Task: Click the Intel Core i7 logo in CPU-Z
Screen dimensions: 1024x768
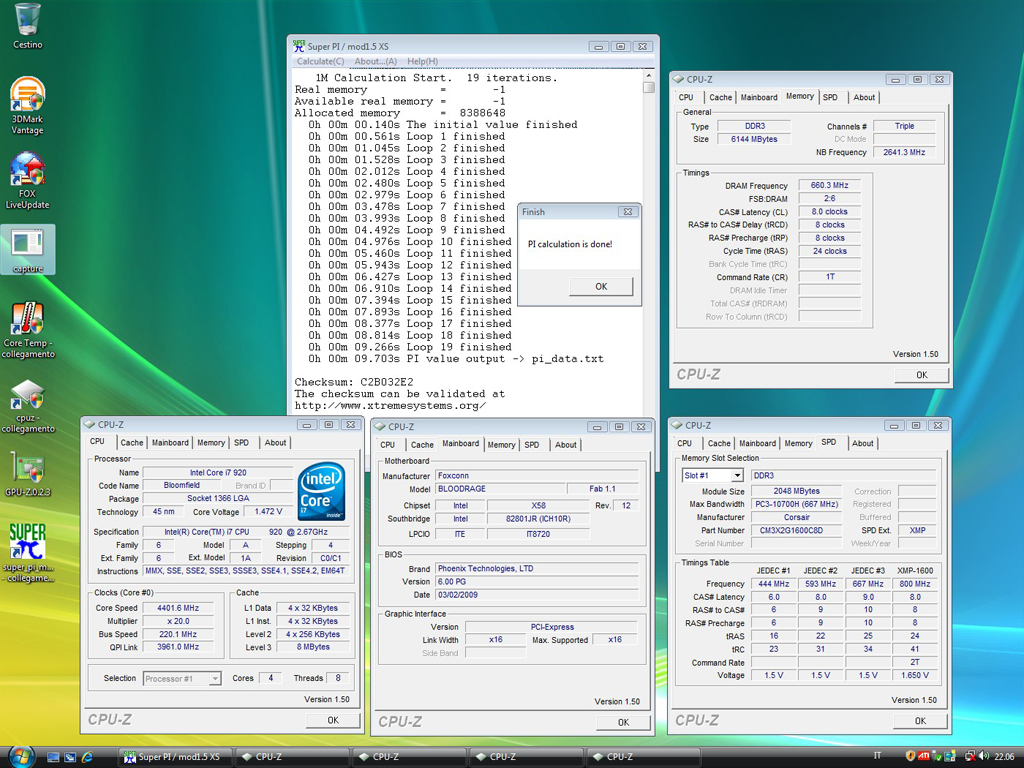Action: point(321,492)
